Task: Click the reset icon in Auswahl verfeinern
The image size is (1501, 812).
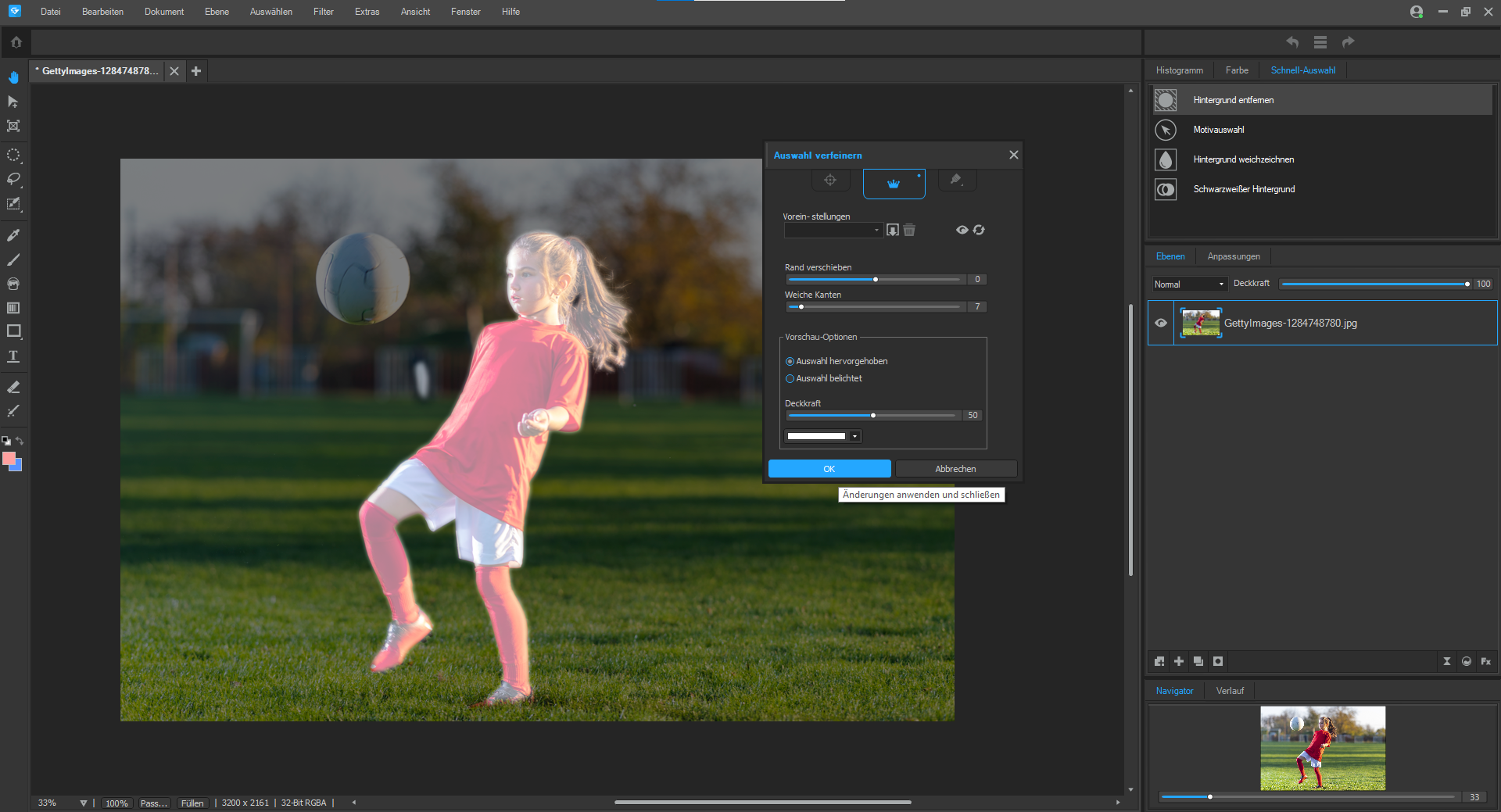Action: click(x=979, y=230)
